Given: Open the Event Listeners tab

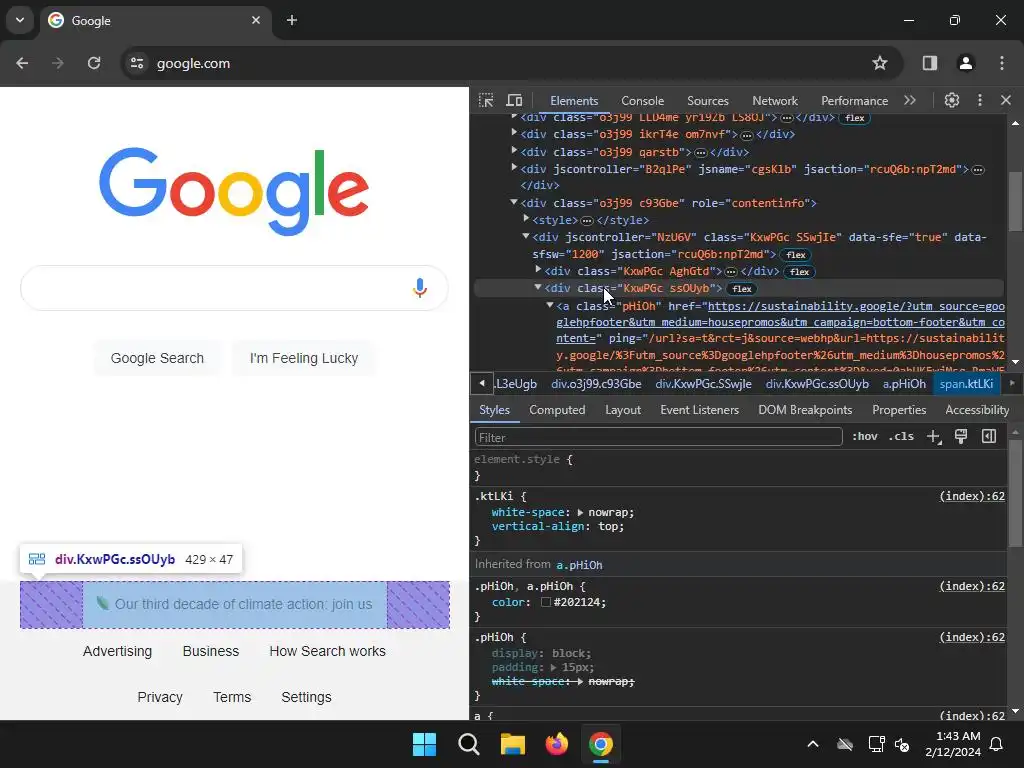Looking at the screenshot, I should pos(699,409).
